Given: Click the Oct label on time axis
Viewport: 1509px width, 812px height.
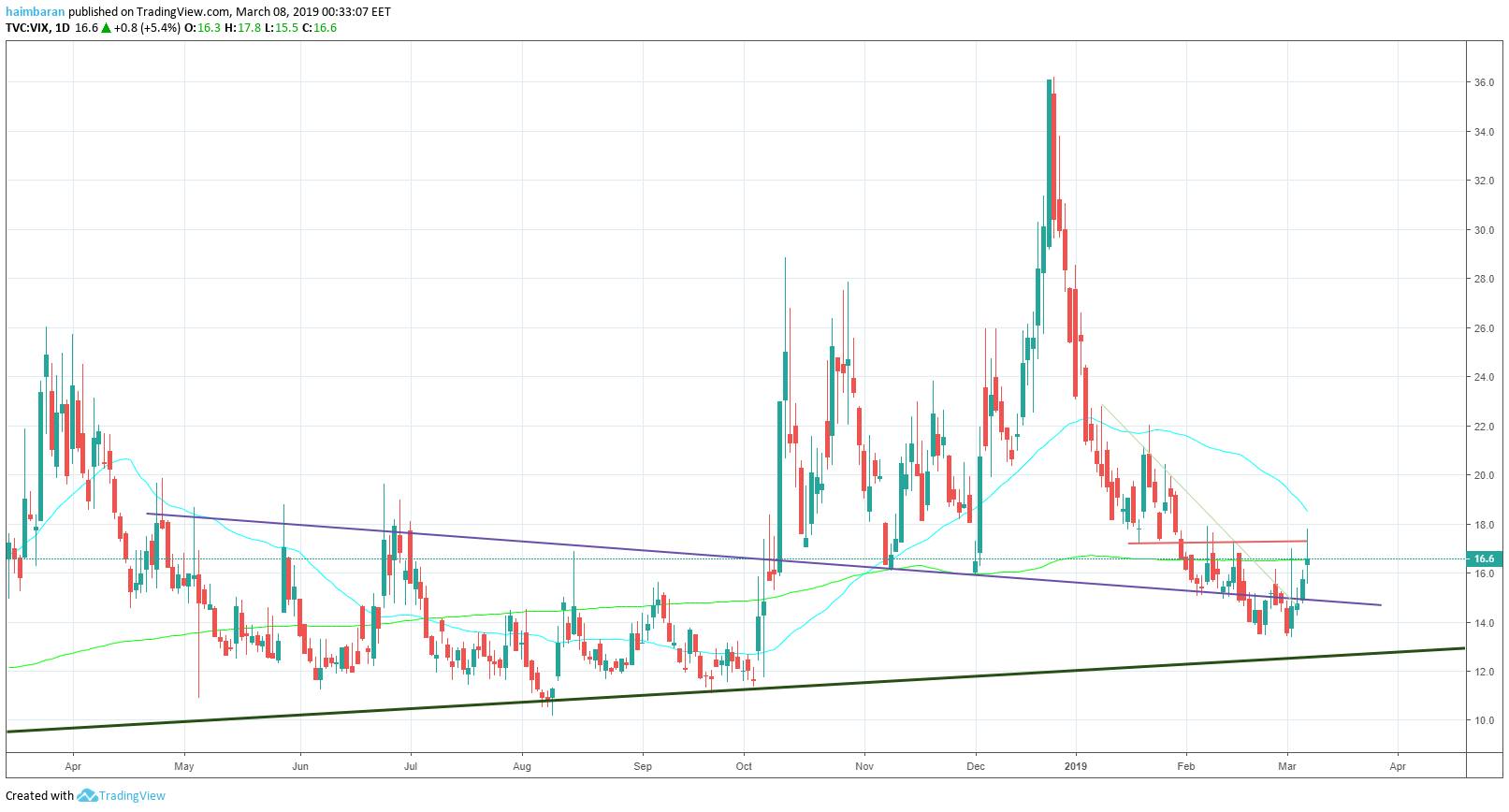Looking at the screenshot, I should click(x=745, y=765).
